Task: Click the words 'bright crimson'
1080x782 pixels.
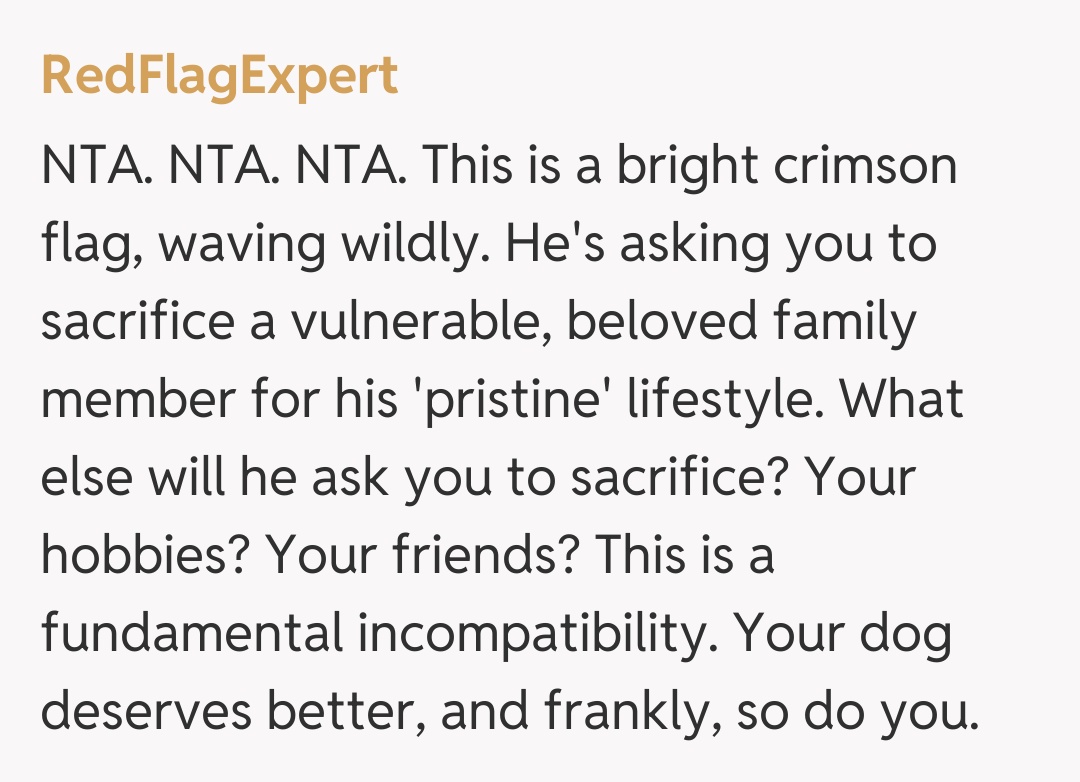Action: 786,167
